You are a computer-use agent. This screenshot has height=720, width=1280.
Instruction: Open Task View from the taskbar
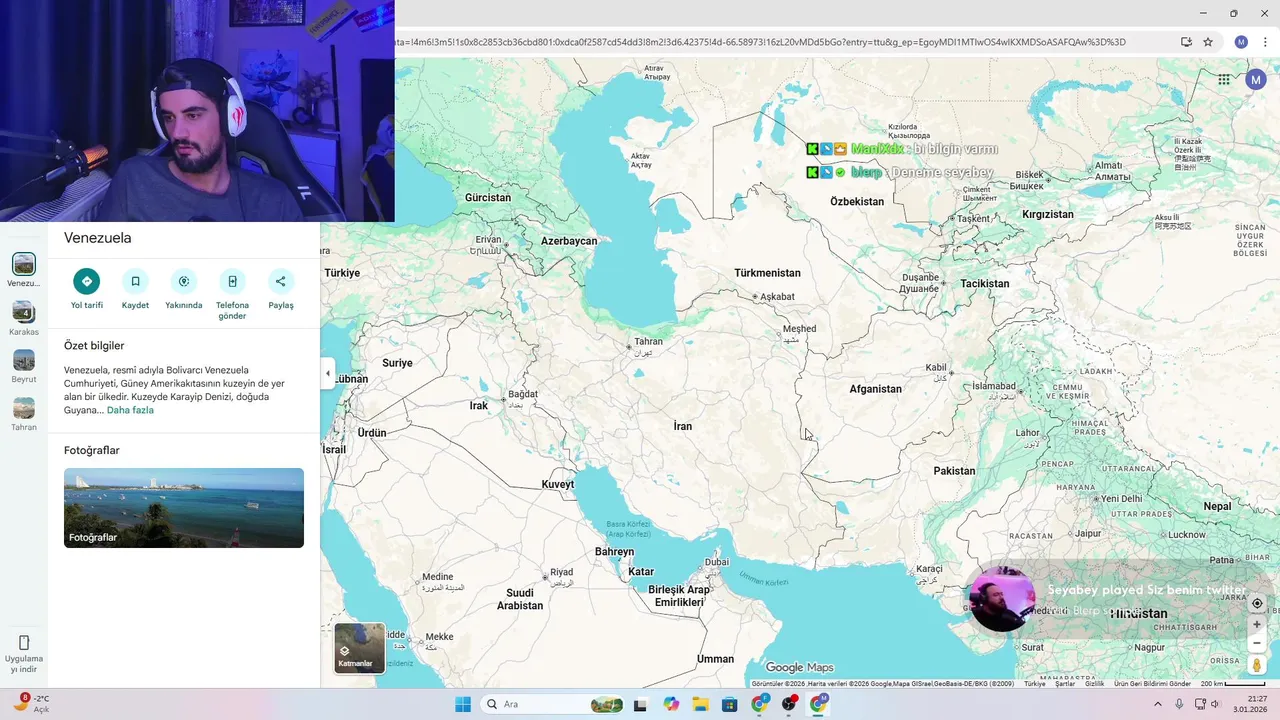[x=640, y=704]
